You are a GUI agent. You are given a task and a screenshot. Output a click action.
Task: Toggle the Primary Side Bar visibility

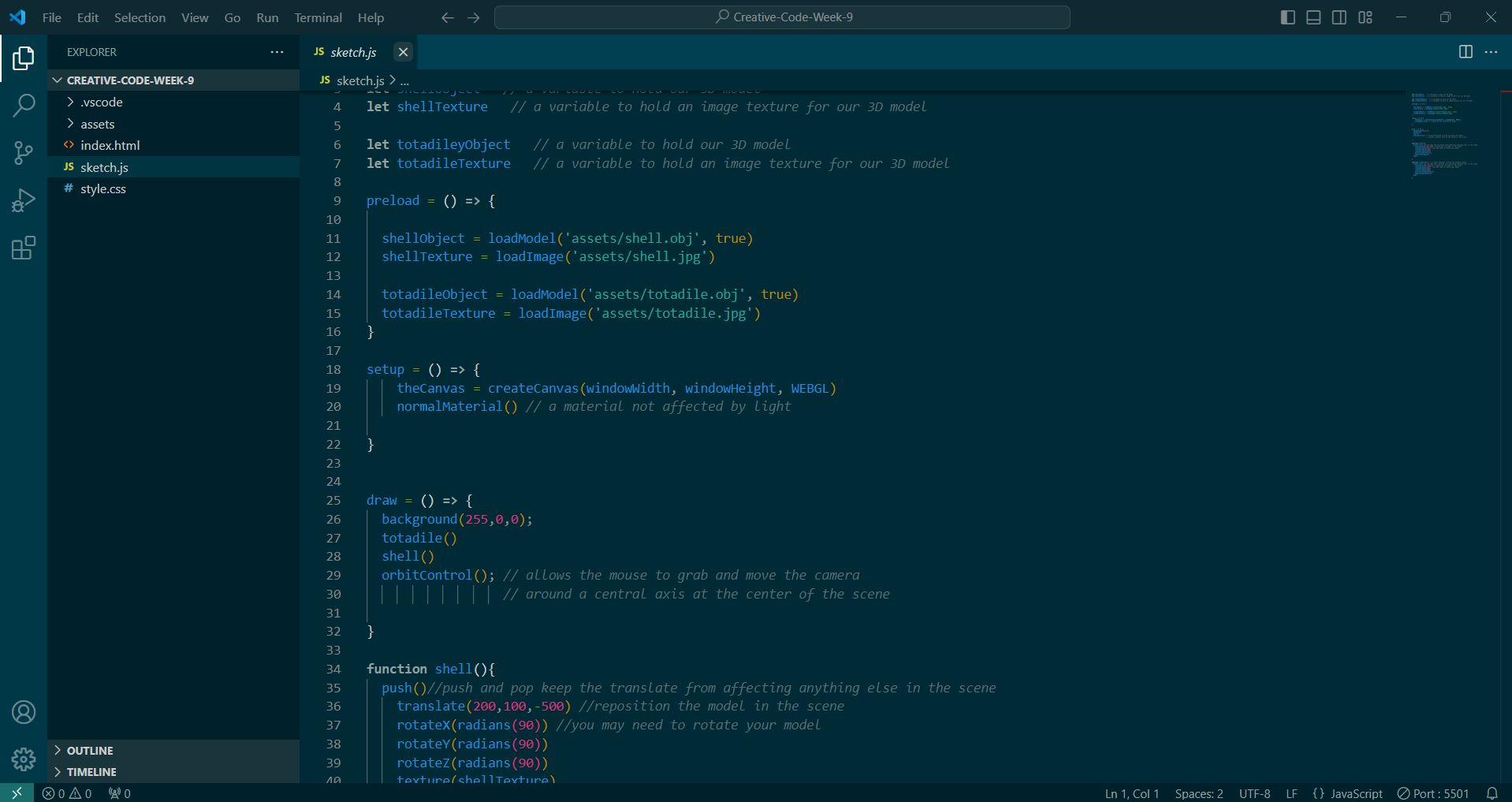pyautogui.click(x=1287, y=17)
